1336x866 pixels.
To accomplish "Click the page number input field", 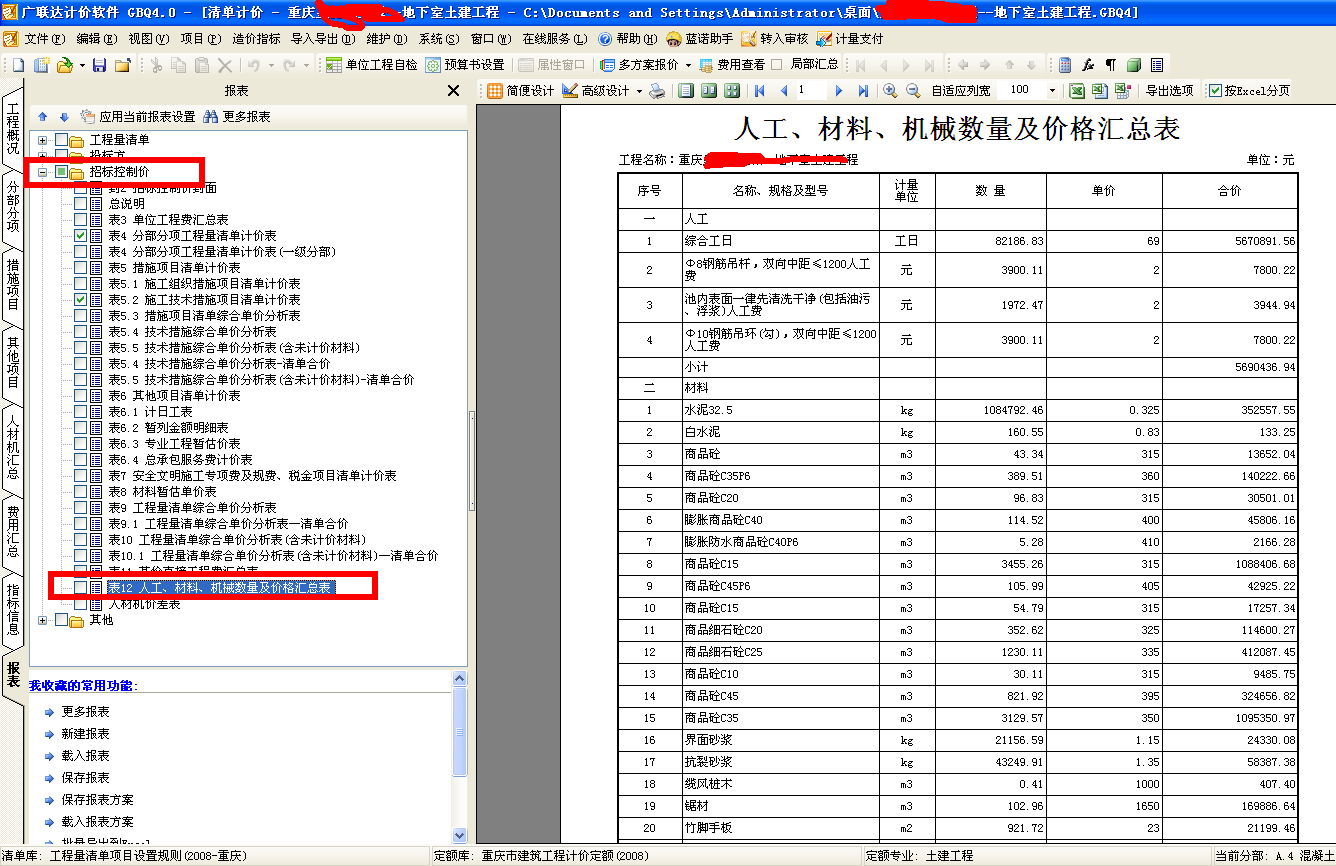I will click(812, 90).
